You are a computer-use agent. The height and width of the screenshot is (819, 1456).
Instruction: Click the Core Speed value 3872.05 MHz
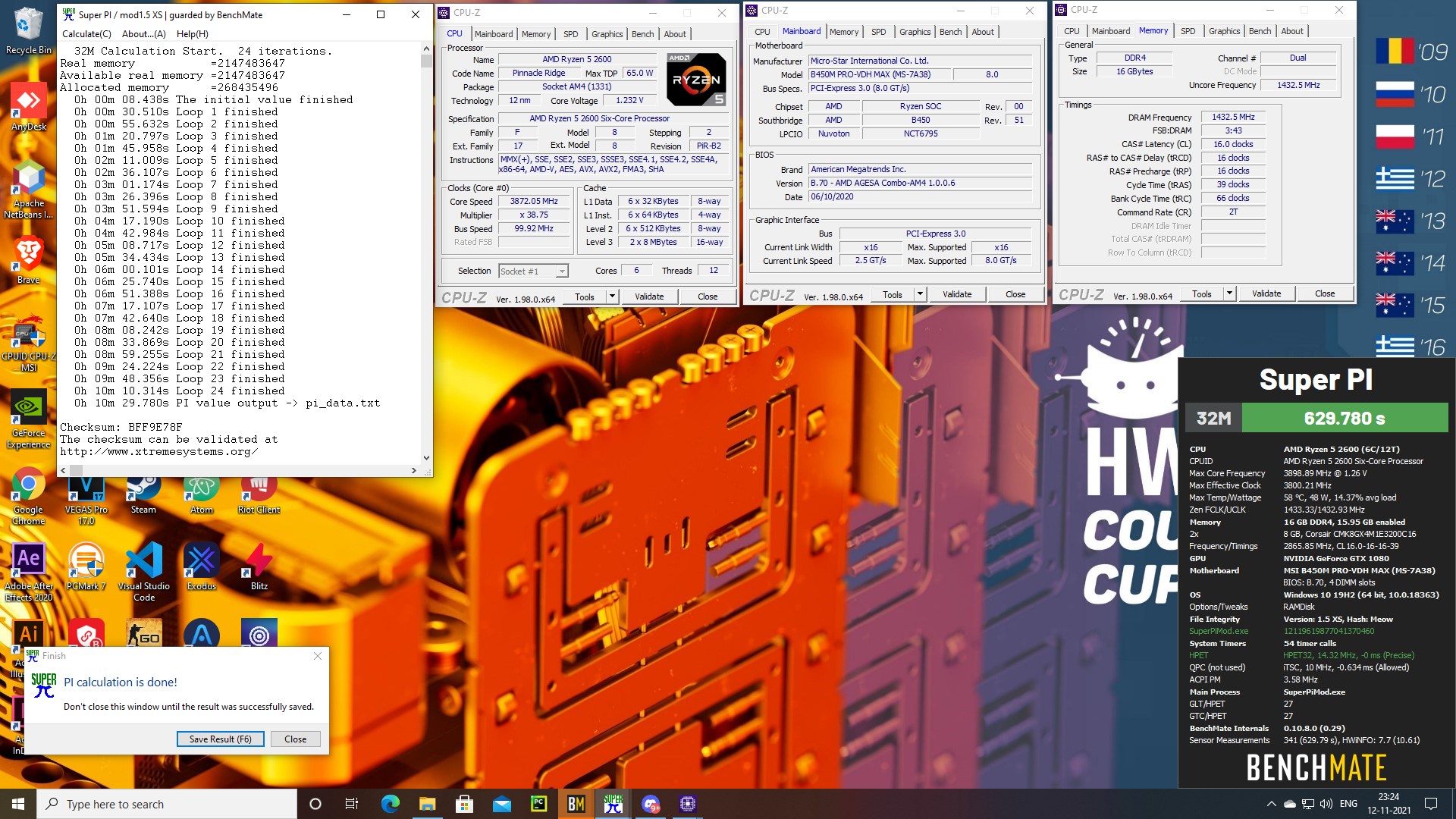click(x=534, y=202)
